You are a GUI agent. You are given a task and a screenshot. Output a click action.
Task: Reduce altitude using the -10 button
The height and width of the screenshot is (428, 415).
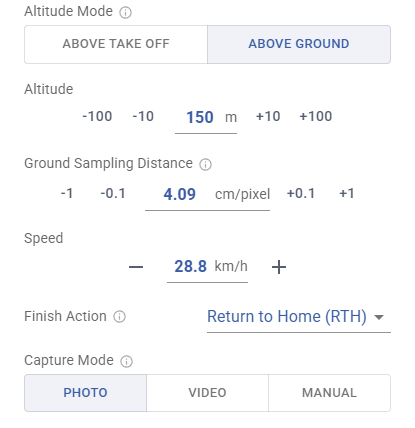[143, 117]
